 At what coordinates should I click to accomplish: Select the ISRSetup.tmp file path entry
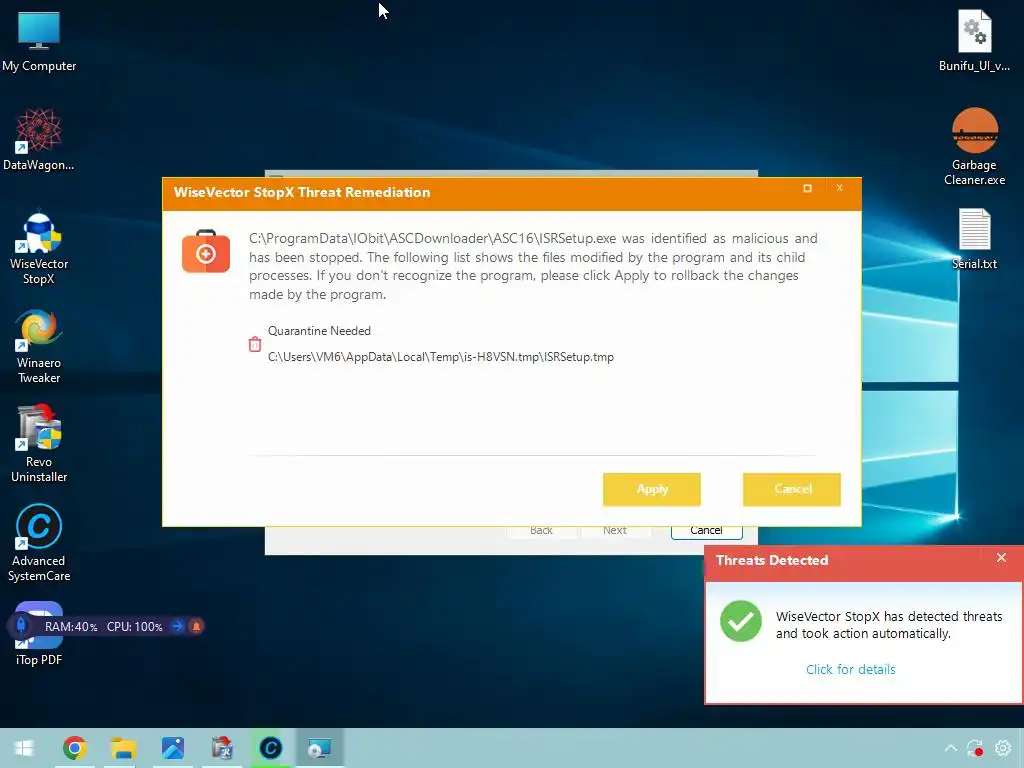(x=441, y=357)
